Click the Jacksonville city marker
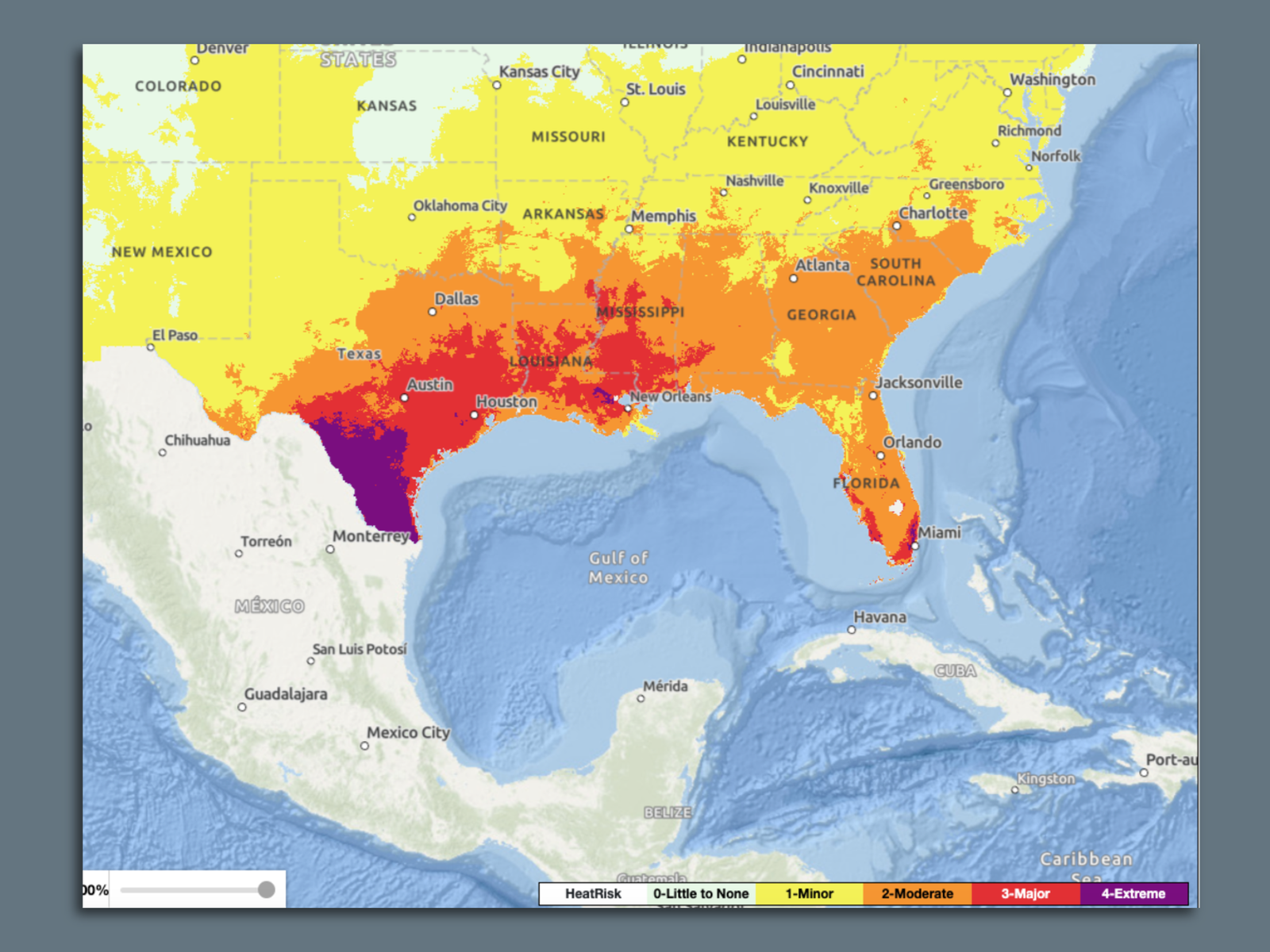 (872, 395)
